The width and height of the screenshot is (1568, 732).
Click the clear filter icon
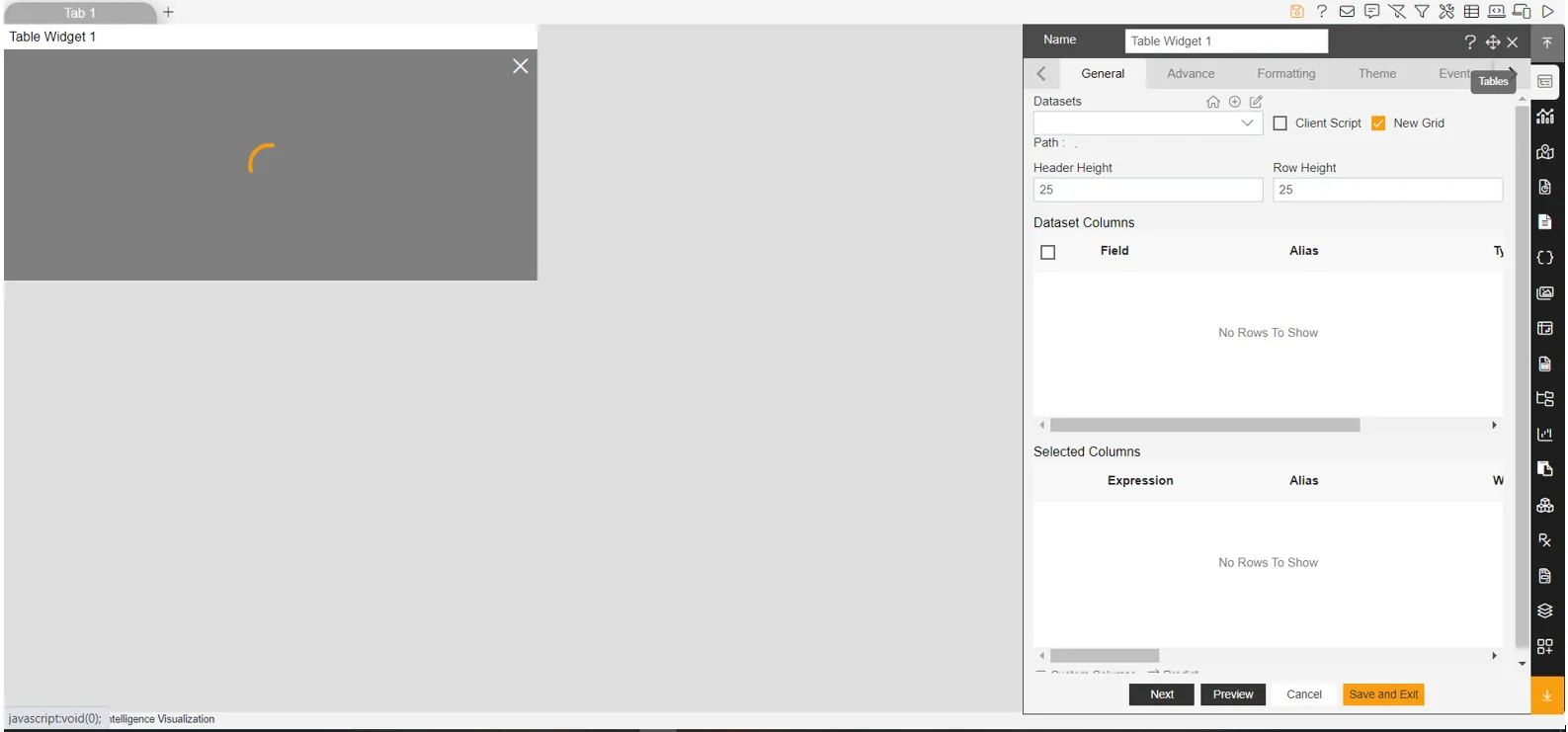coord(1397,12)
